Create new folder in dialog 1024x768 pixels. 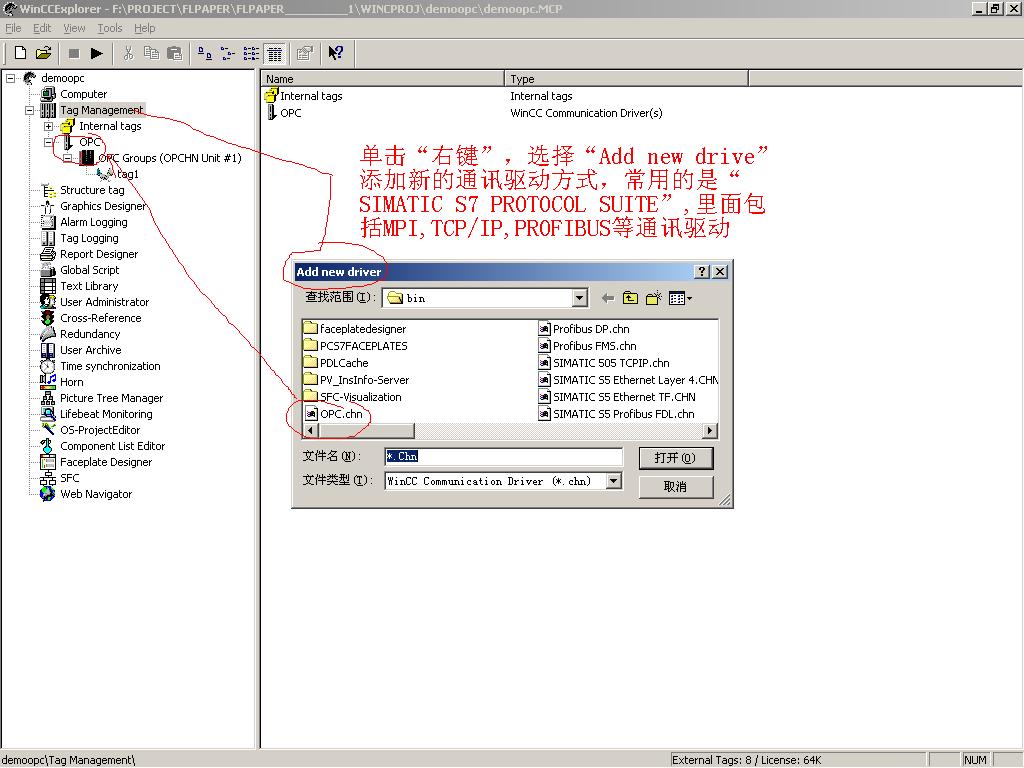click(x=653, y=298)
